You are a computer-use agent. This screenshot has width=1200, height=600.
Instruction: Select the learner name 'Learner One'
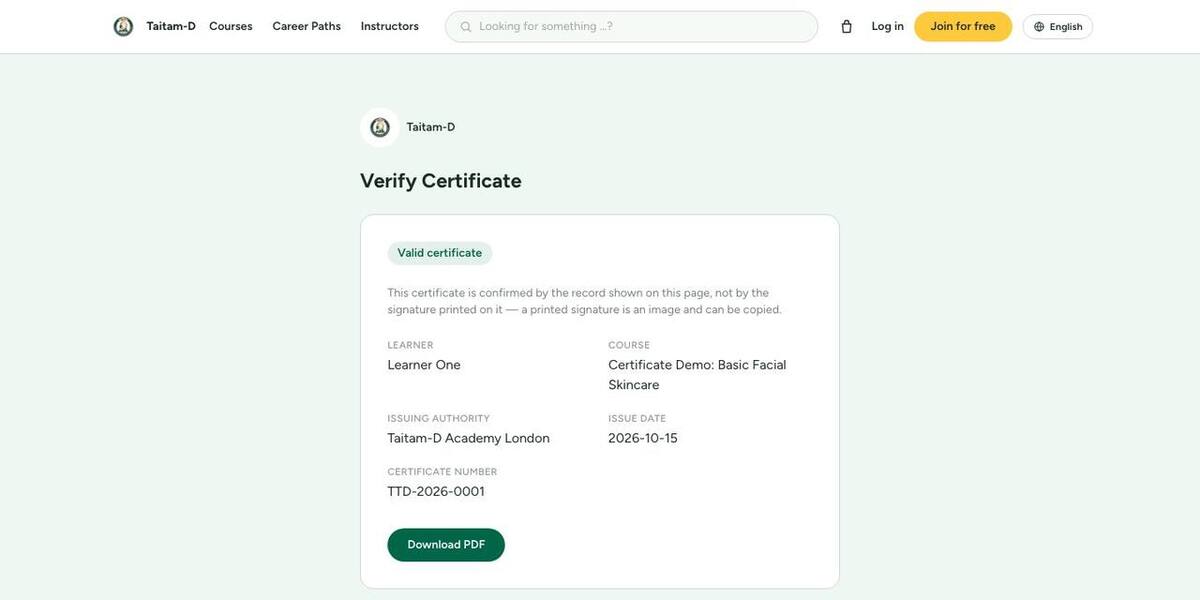tap(424, 365)
